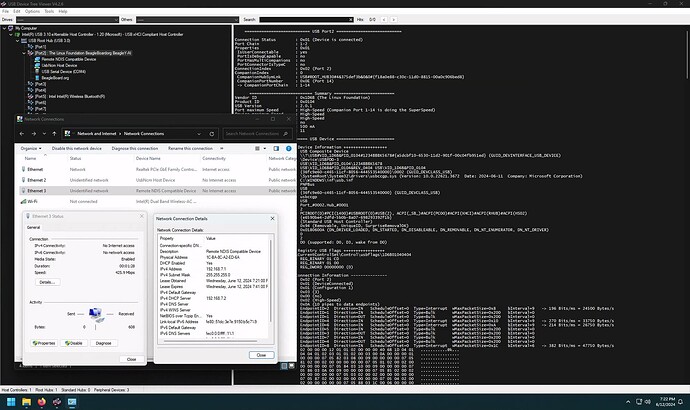The image size is (690, 410).
Task: Open the Organize dropdown menu
Action: click(31, 149)
